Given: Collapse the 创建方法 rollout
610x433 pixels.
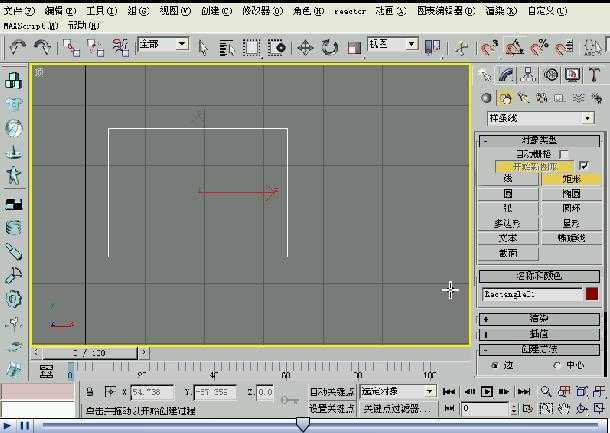Looking at the screenshot, I should point(539,349).
